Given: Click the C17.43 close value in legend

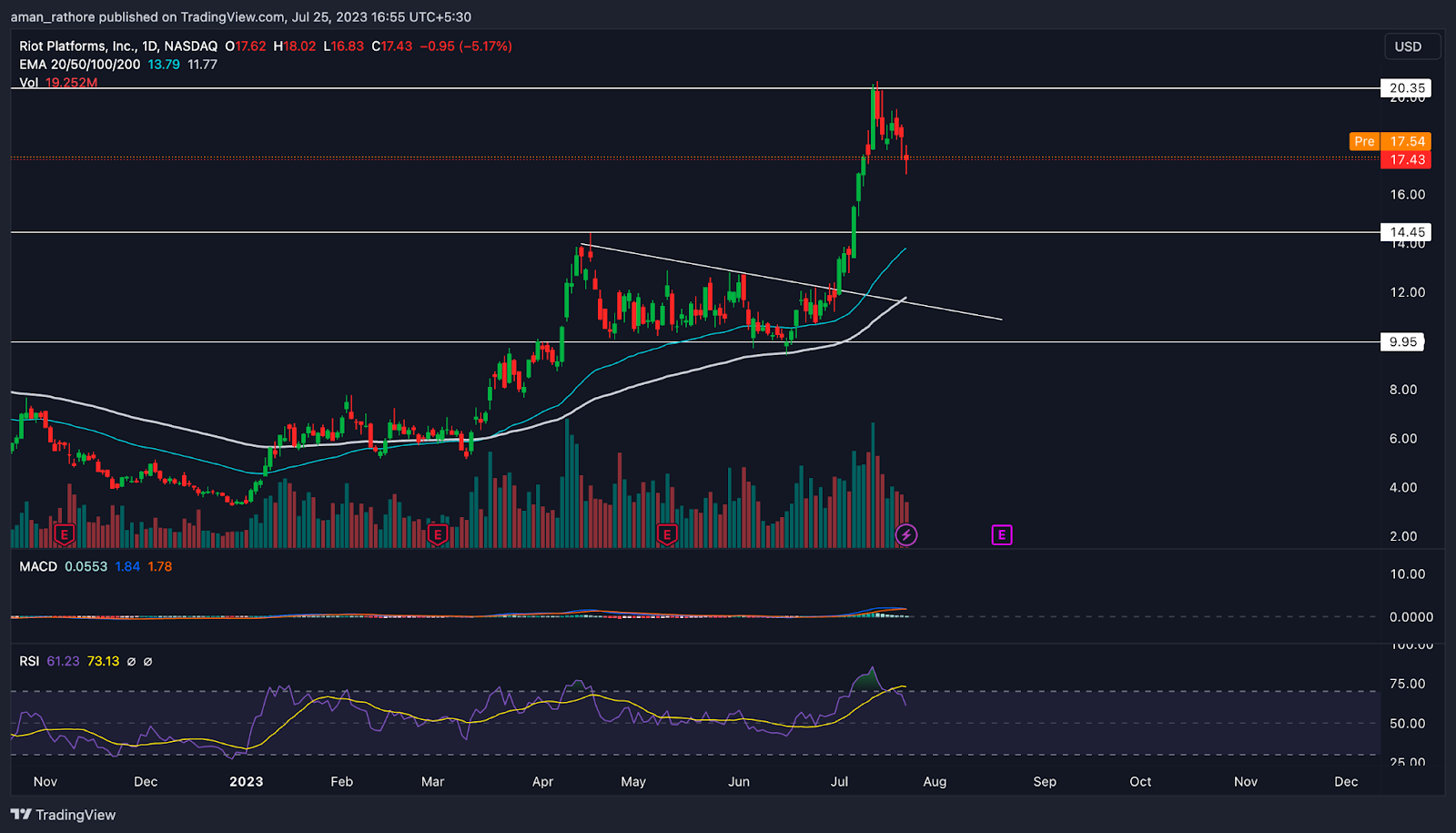Looking at the screenshot, I should (x=392, y=46).
